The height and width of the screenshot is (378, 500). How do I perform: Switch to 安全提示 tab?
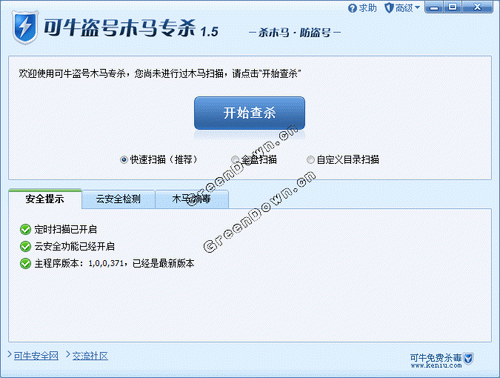tap(45, 199)
